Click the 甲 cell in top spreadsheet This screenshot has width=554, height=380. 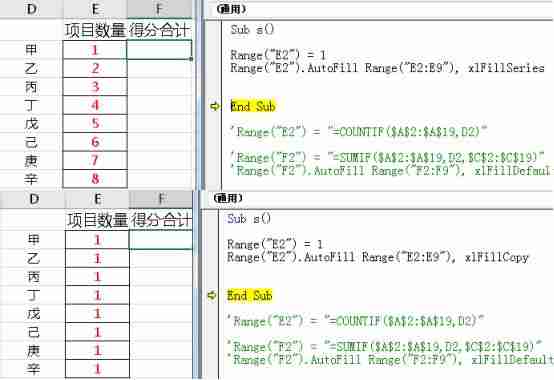coord(31,50)
